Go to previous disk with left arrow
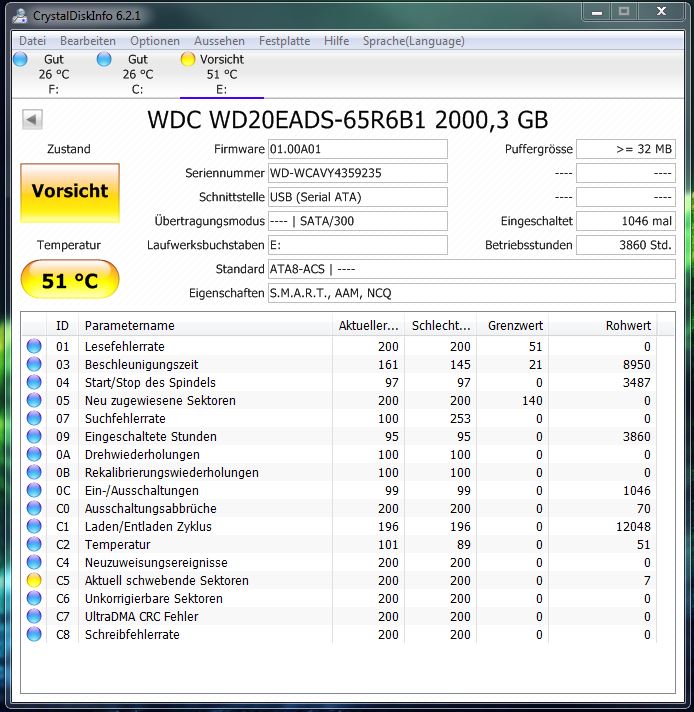694x712 pixels. pos(32,119)
